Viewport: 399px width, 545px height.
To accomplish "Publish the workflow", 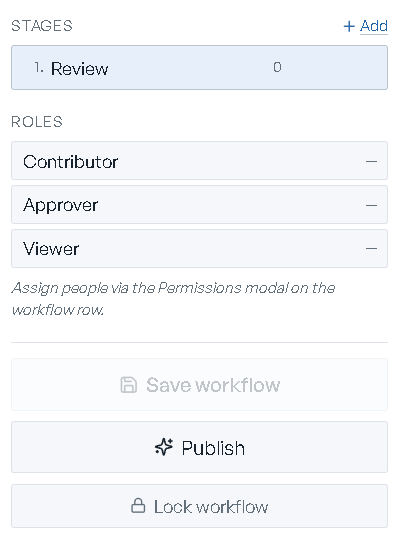I will 199,447.
